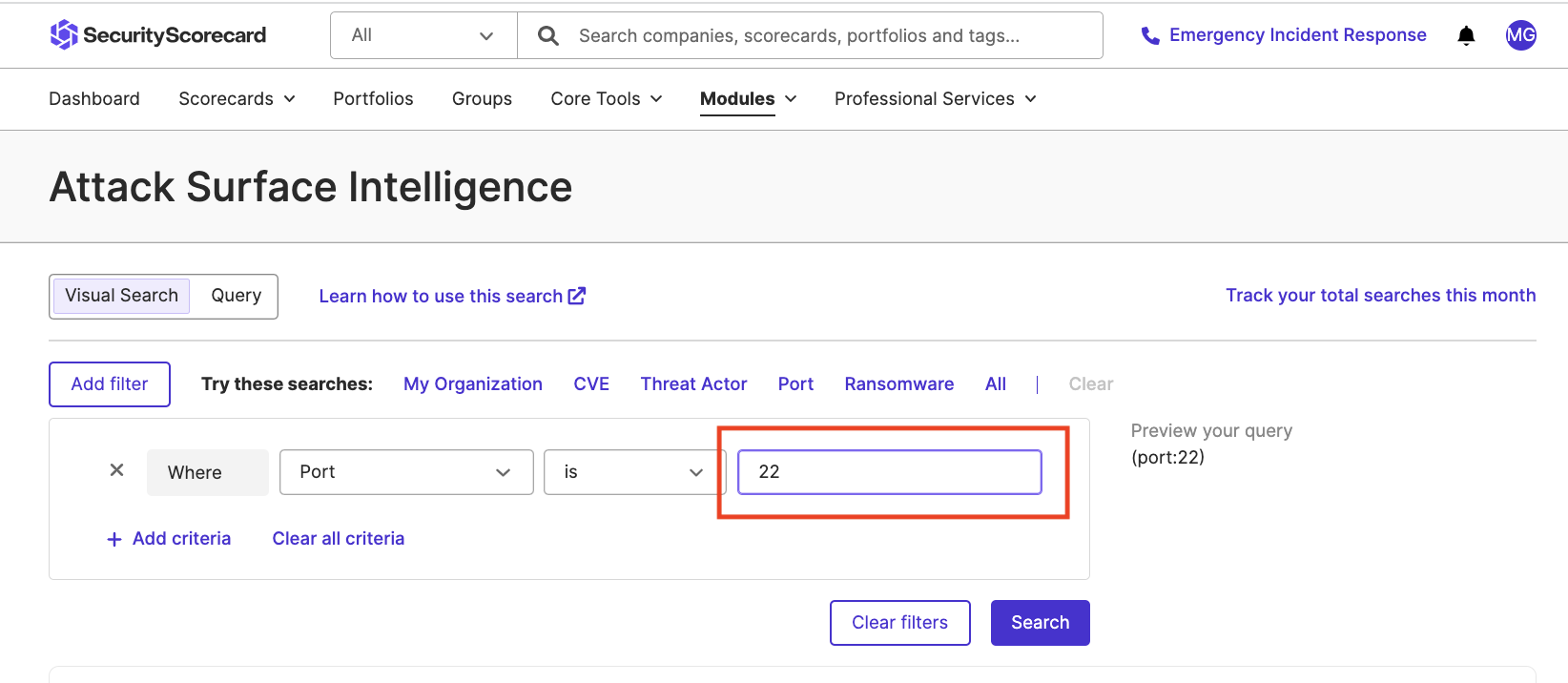This screenshot has width=1568, height=683.
Task: Try the My Organization search
Action: [473, 383]
